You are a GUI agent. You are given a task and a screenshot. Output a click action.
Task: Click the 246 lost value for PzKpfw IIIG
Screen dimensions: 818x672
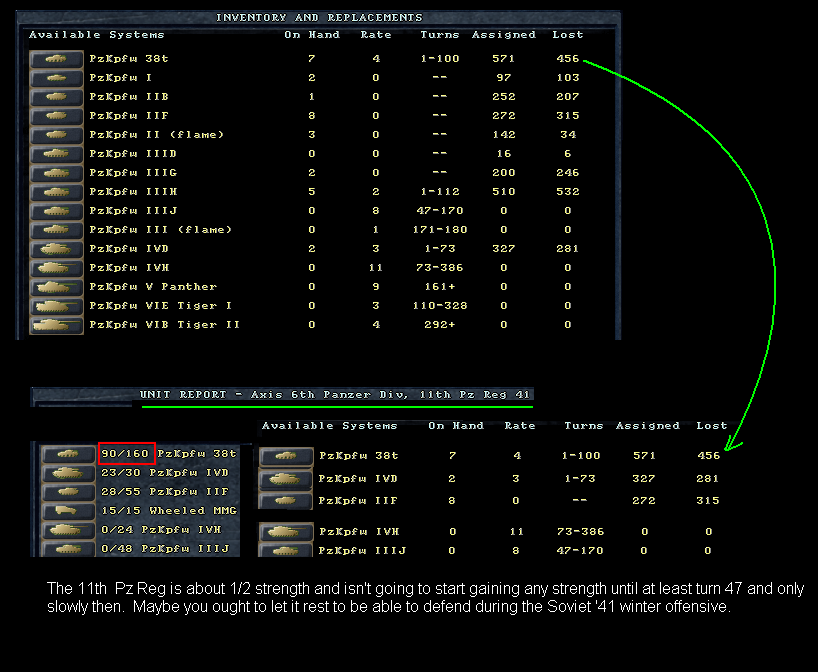click(568, 173)
